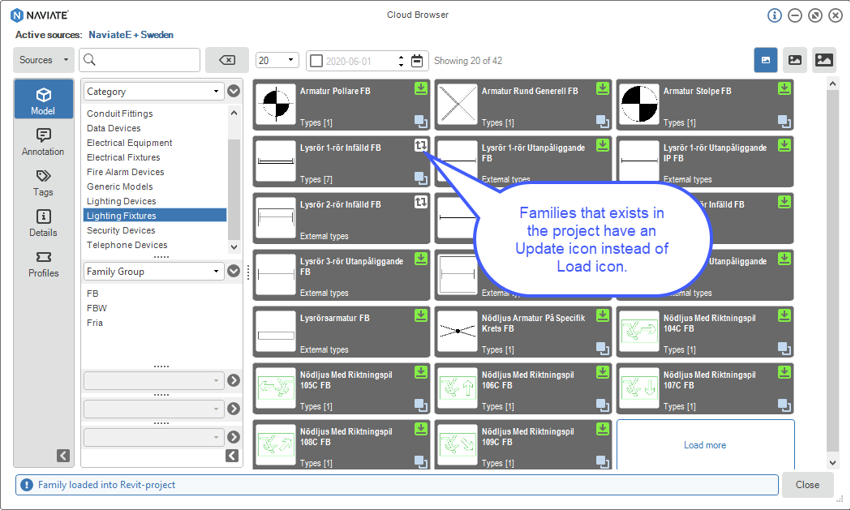Screen dimensions: 850x510
Task: Select Fire Alarm Devices category
Action: pos(125,172)
